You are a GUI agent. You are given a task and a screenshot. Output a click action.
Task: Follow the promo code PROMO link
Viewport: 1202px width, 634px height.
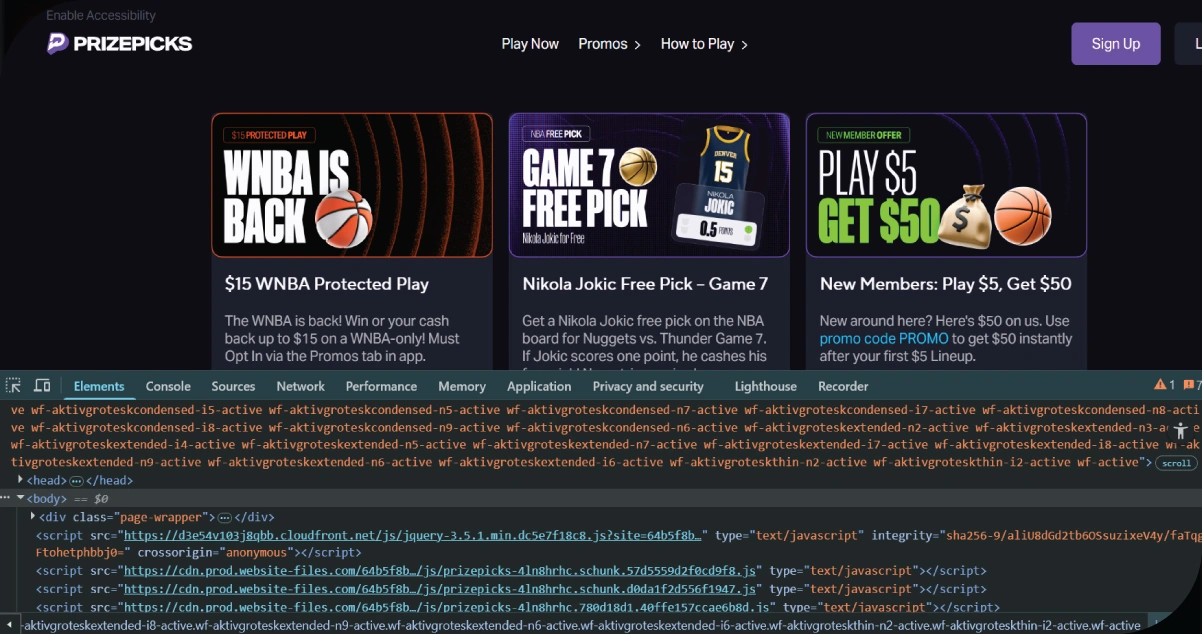click(x=882, y=338)
